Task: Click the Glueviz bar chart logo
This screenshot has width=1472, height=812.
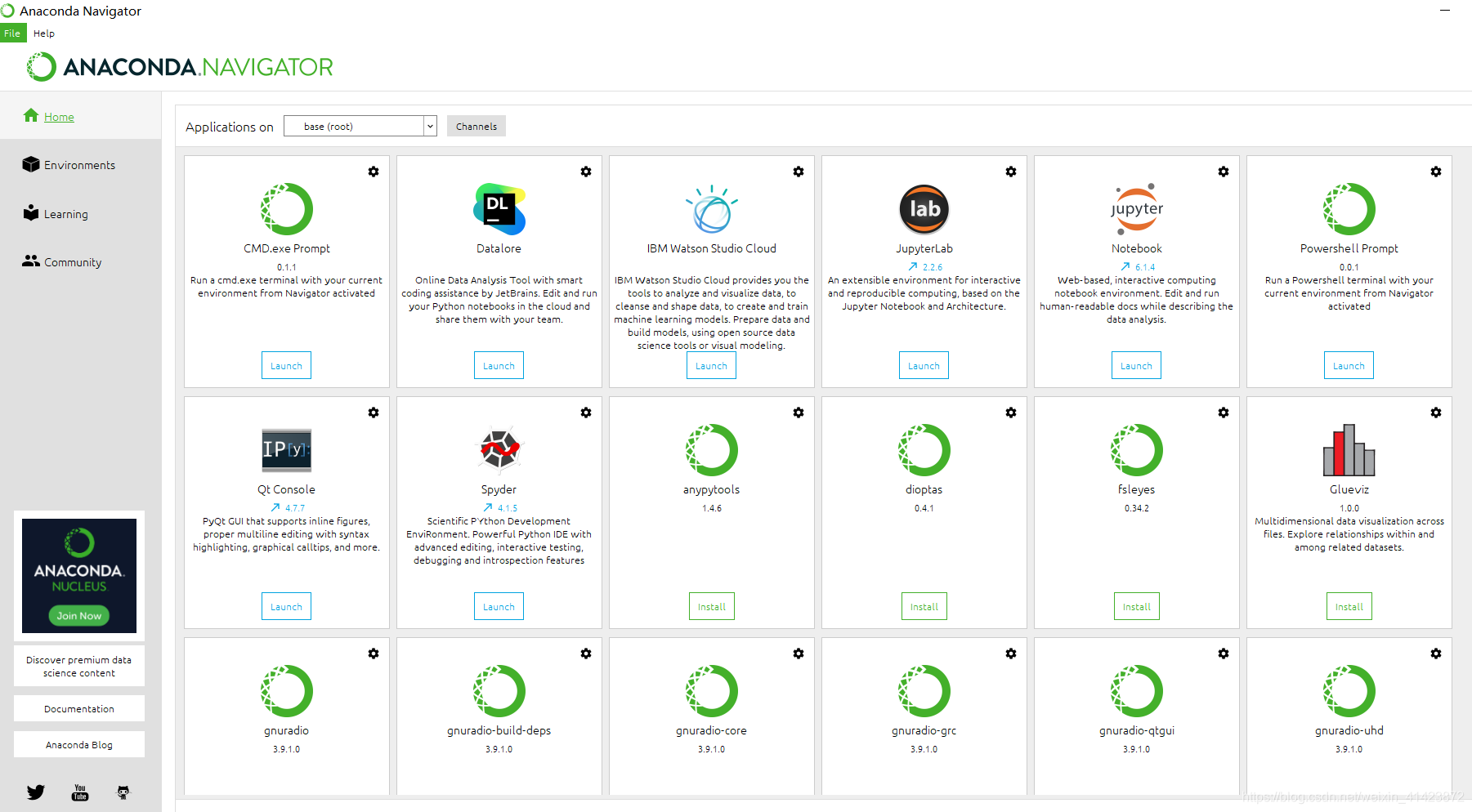Action: point(1349,450)
